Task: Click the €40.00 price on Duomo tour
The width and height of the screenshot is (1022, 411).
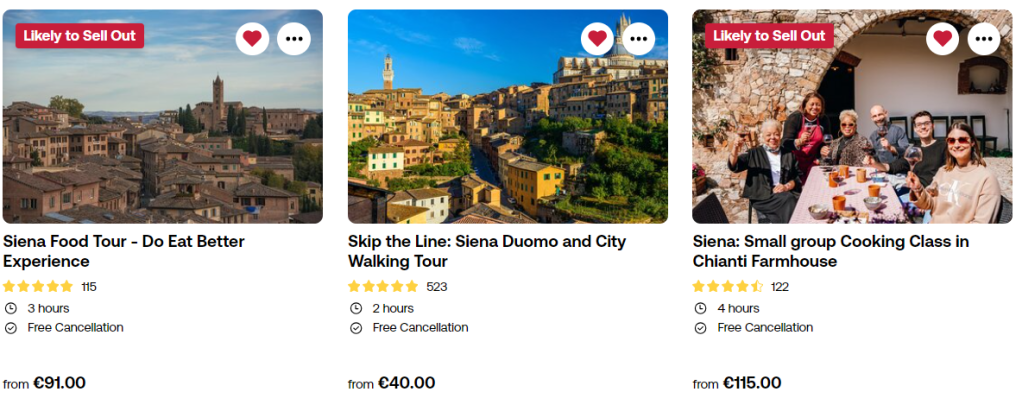Action: pos(406,383)
